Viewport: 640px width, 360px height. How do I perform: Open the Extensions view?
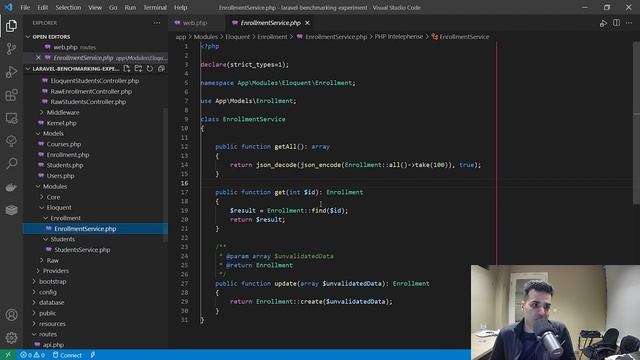[x=11, y=95]
